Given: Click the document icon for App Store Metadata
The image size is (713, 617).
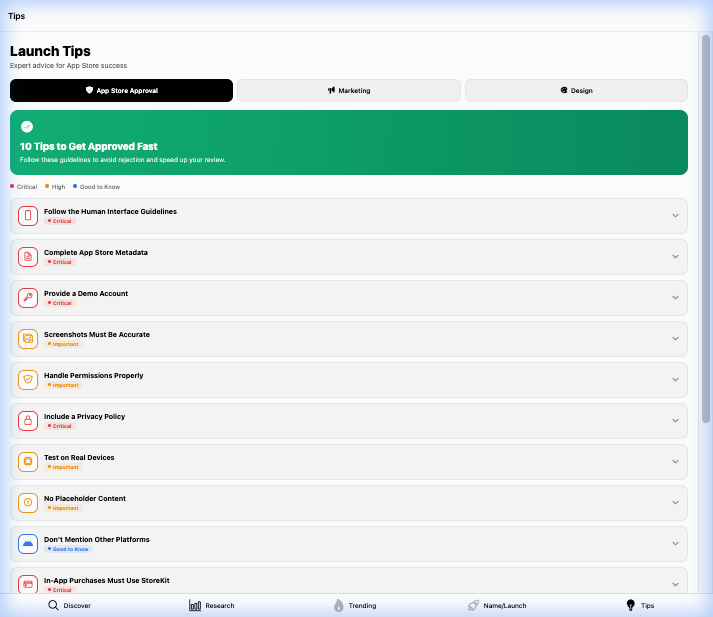Looking at the screenshot, I should click(28, 257).
